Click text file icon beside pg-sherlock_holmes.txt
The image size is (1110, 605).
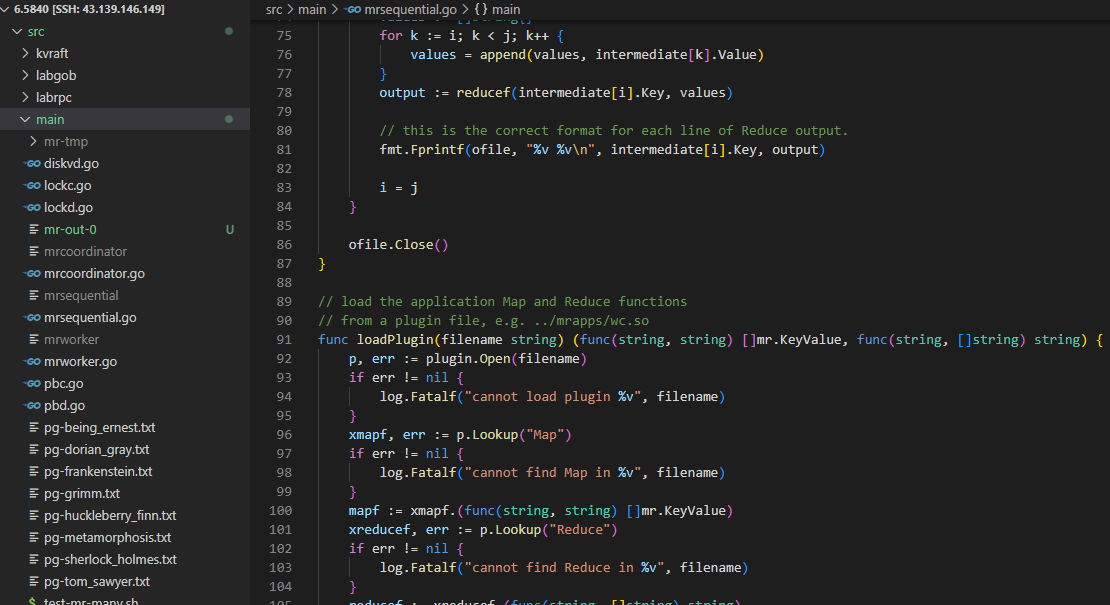tap(33, 559)
